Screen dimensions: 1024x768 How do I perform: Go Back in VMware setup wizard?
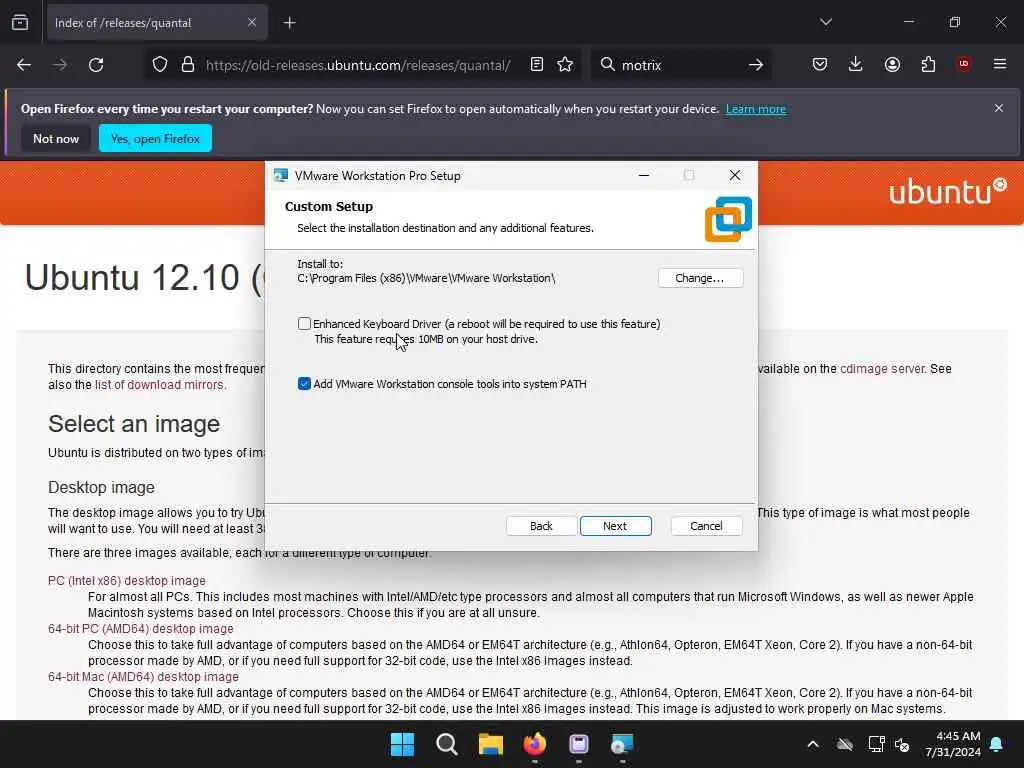pyautogui.click(x=541, y=526)
